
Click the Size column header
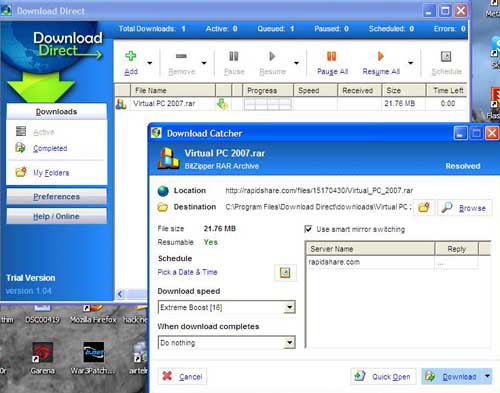403,90
